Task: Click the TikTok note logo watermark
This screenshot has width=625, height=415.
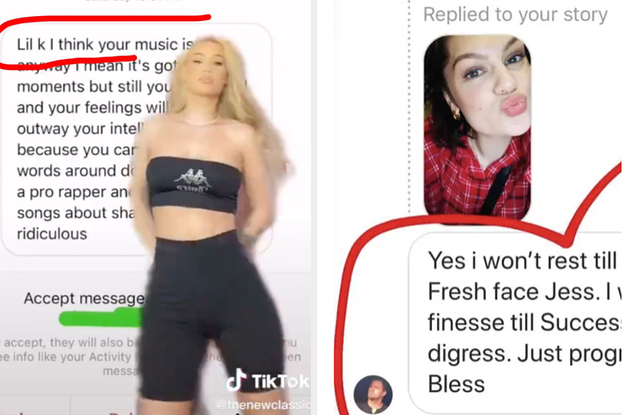Action: coord(236,380)
